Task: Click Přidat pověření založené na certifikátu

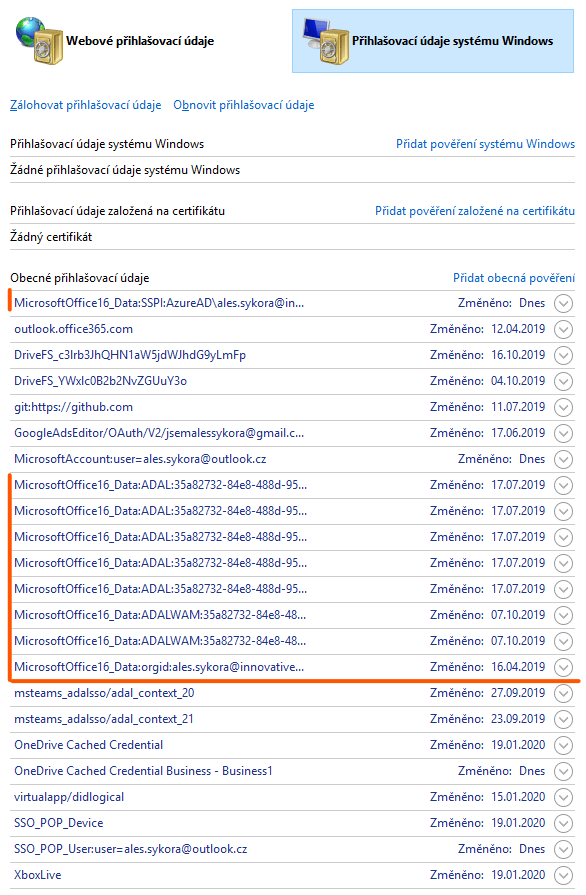Action: 475,211
